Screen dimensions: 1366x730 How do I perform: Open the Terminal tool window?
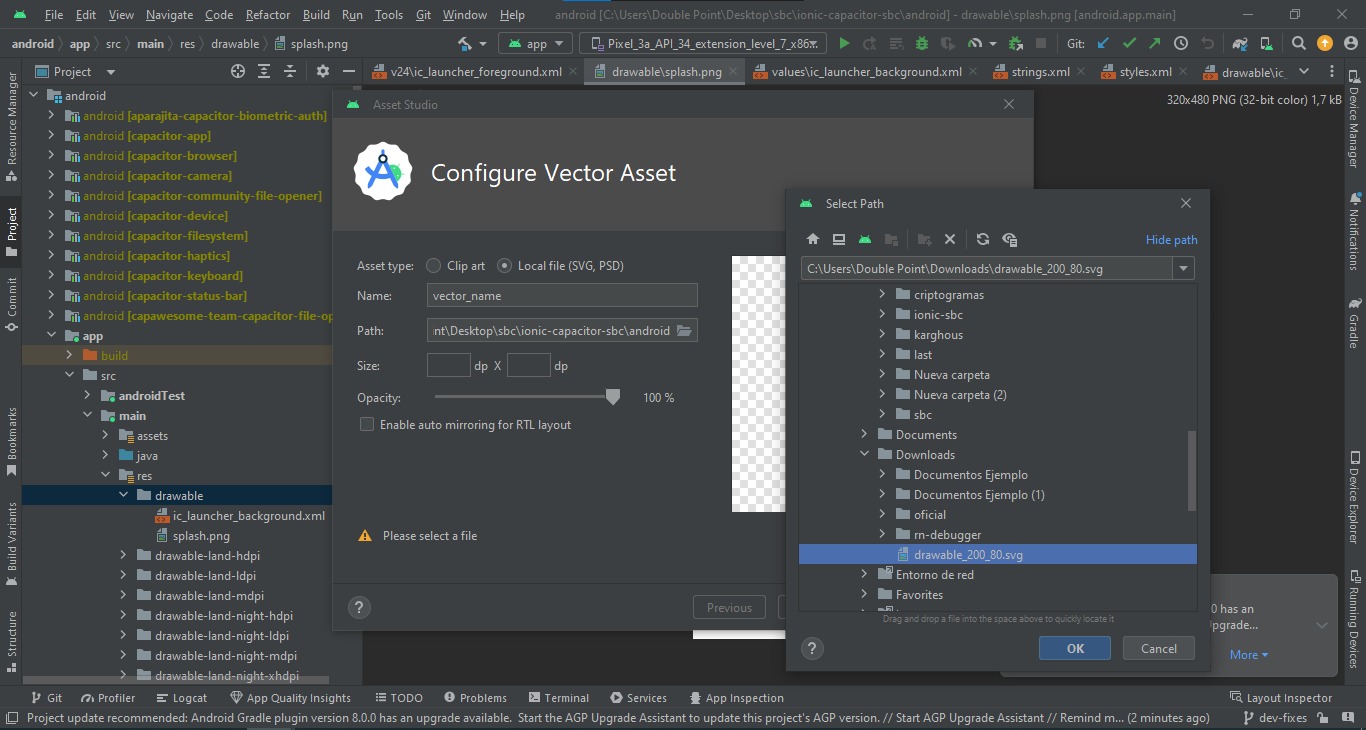pos(557,698)
